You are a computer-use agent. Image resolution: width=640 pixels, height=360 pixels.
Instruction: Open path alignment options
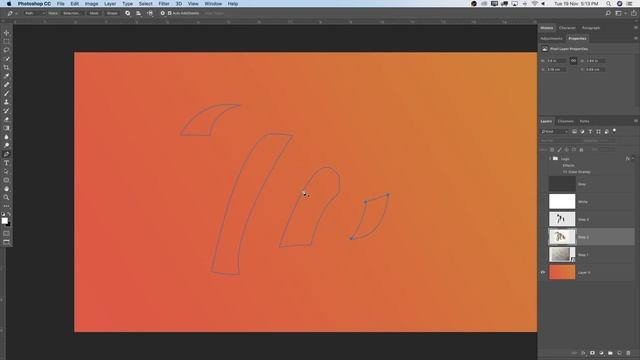click(x=139, y=13)
